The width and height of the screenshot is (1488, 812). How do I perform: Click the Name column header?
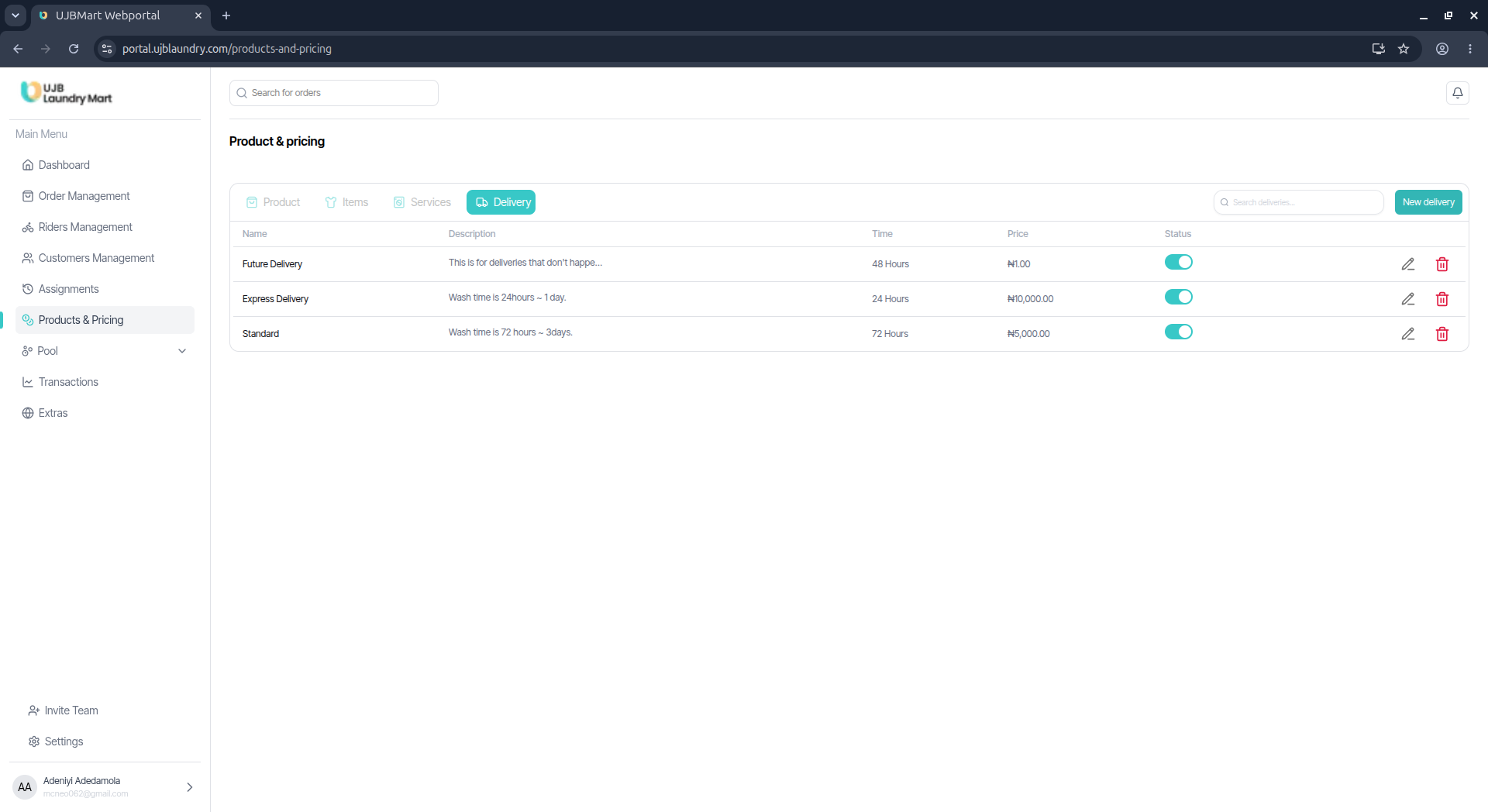point(254,234)
